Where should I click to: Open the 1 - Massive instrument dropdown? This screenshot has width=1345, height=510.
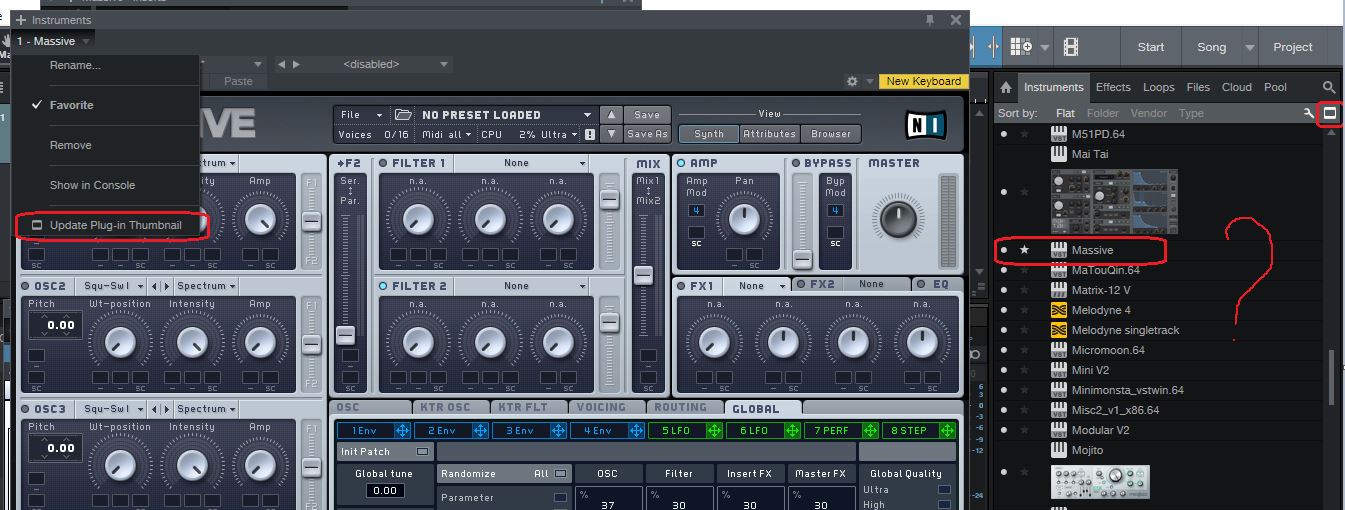(53, 42)
